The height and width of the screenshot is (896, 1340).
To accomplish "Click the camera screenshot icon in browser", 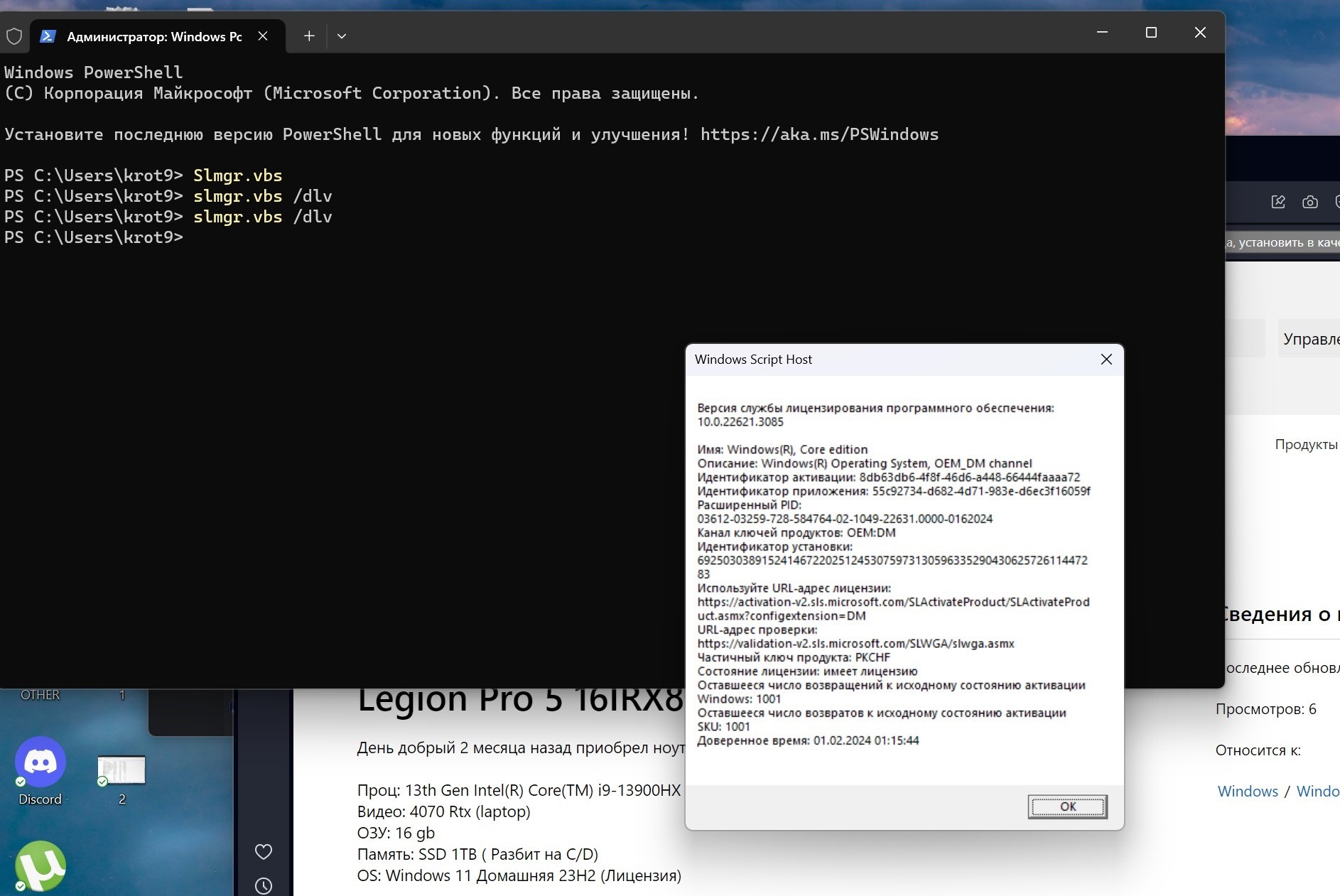I will tap(1310, 203).
